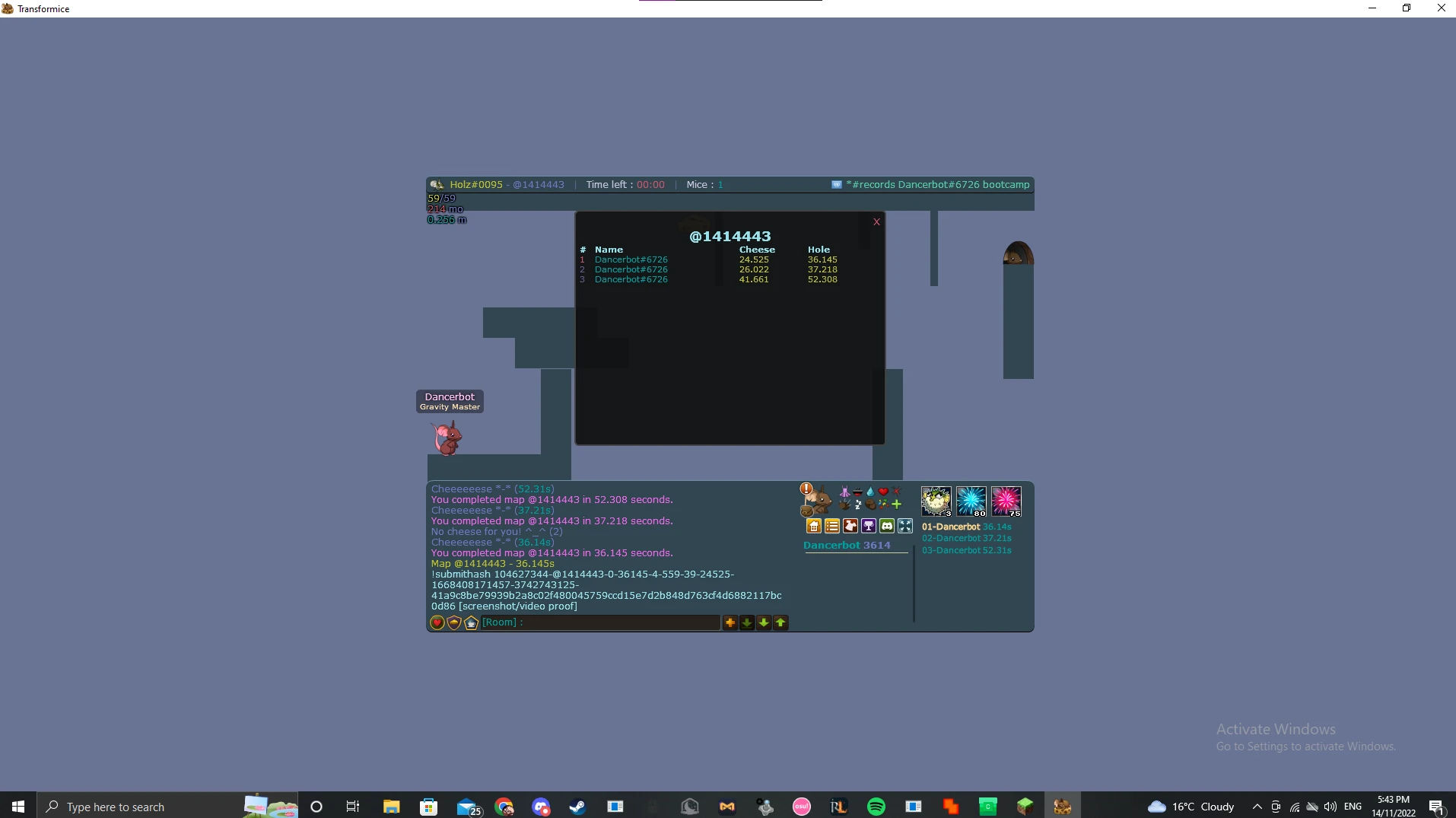Open the home (house) menu button
This screenshot has width=1456, height=818.
[x=814, y=526]
